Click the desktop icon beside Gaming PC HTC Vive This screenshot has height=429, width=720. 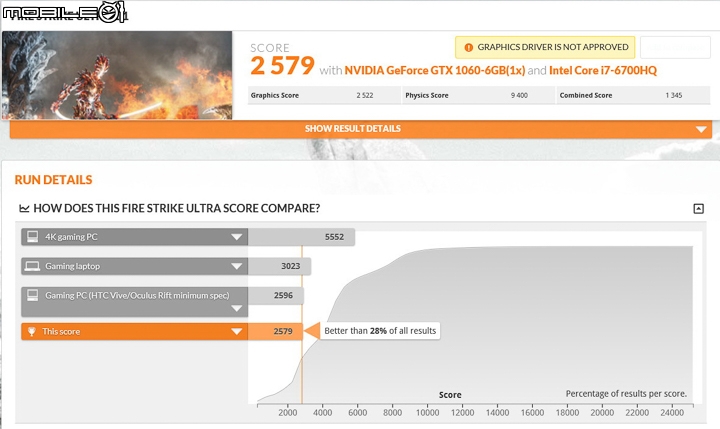pos(33,295)
